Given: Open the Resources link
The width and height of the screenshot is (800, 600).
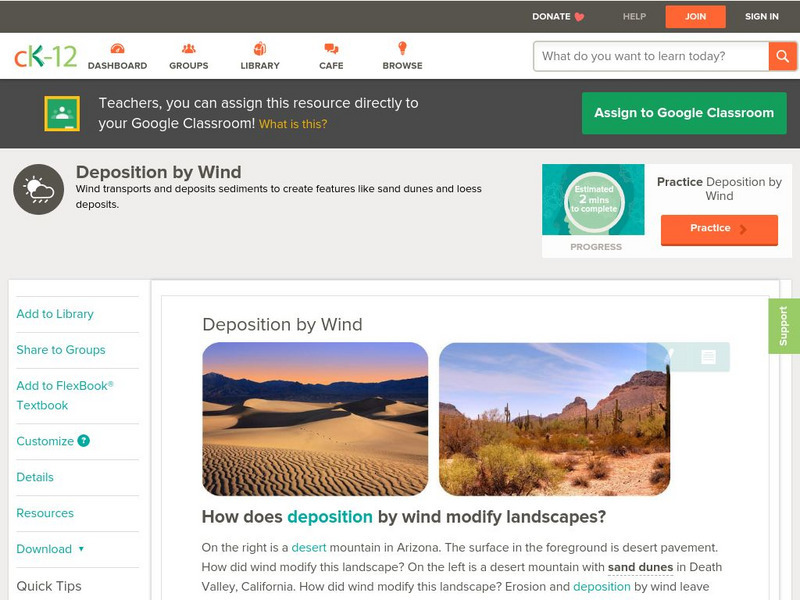Looking at the screenshot, I should [x=45, y=513].
